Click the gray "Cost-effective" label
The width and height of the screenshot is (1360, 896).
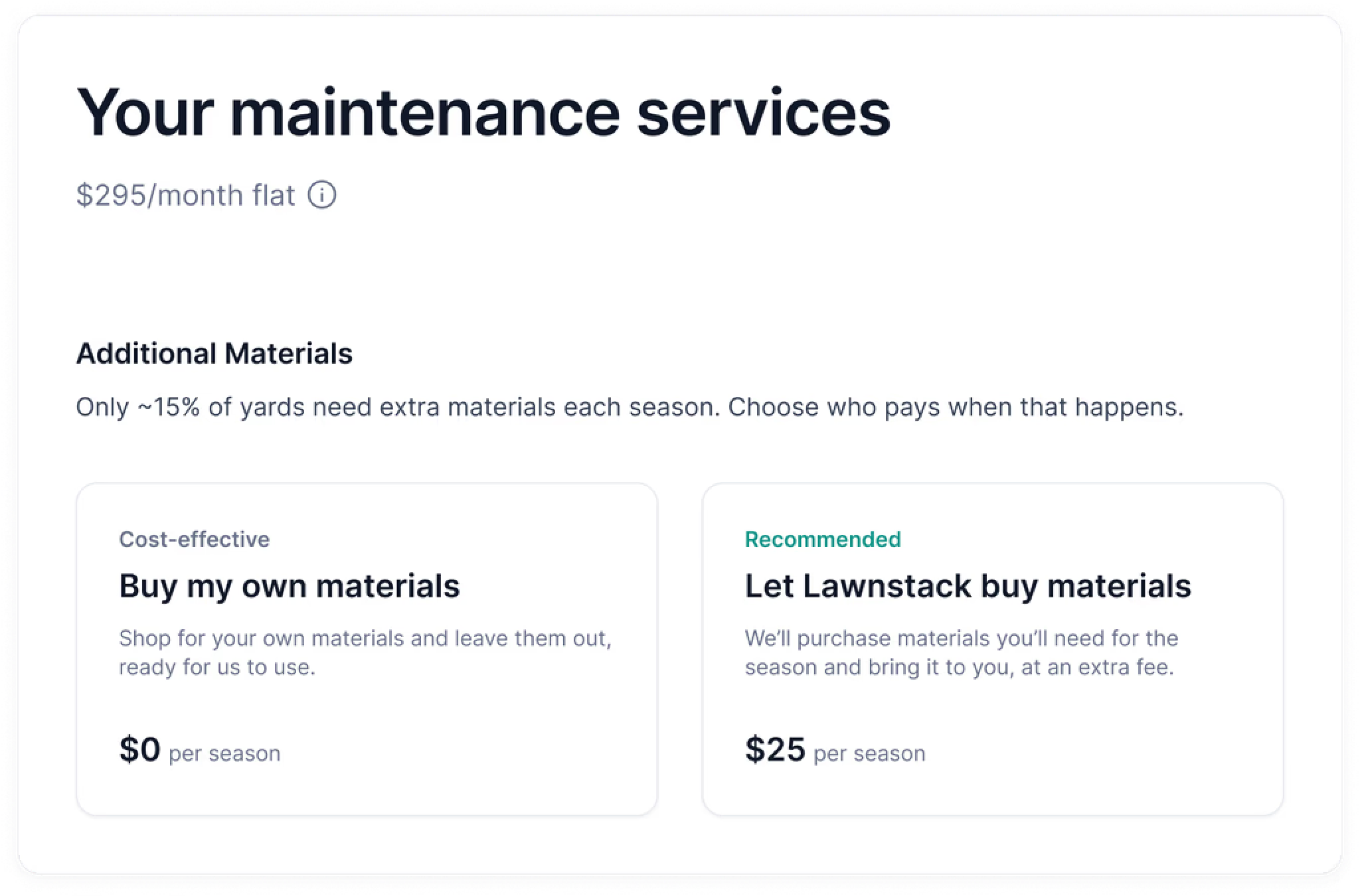(194, 539)
